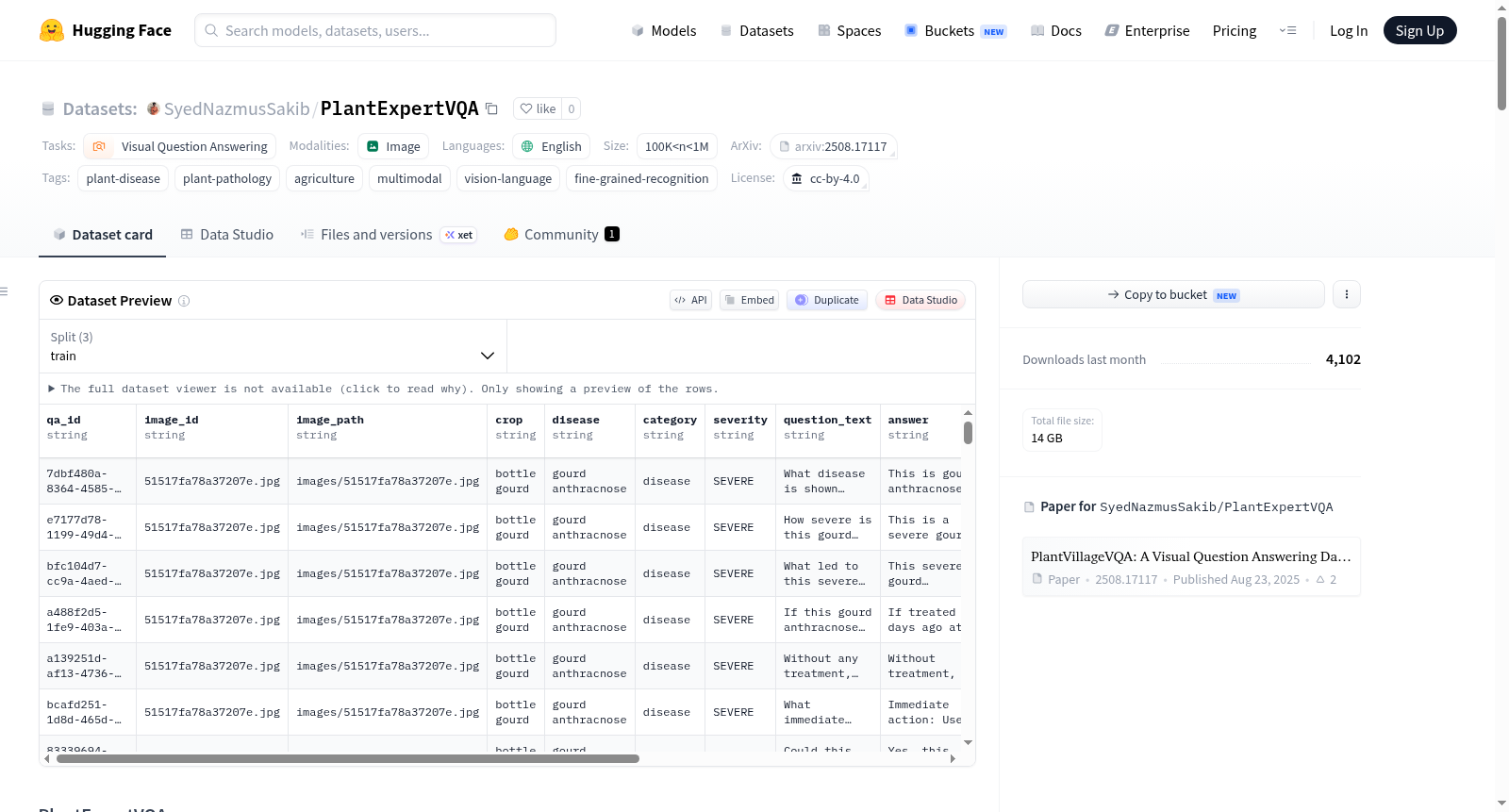Click the like count number 0
The width and height of the screenshot is (1509, 812).
[x=571, y=108]
